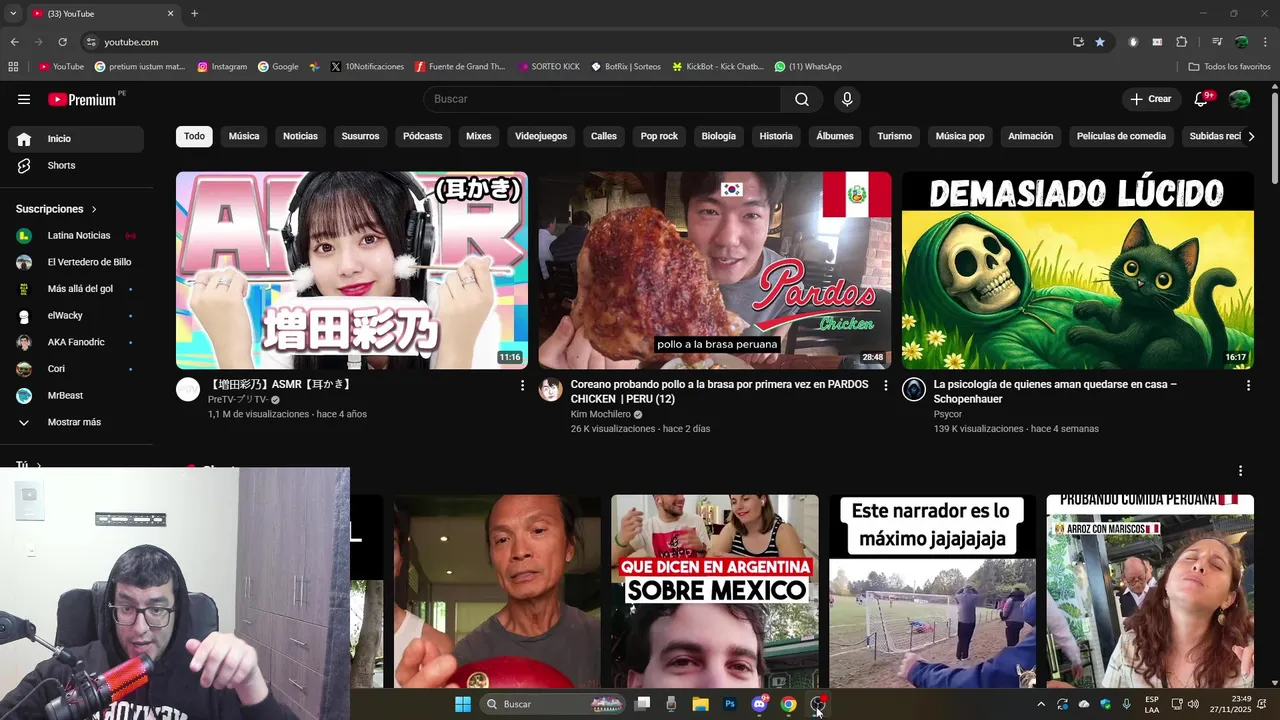Open options menu for ASMR video
The width and height of the screenshot is (1280, 720).
pyautogui.click(x=522, y=385)
